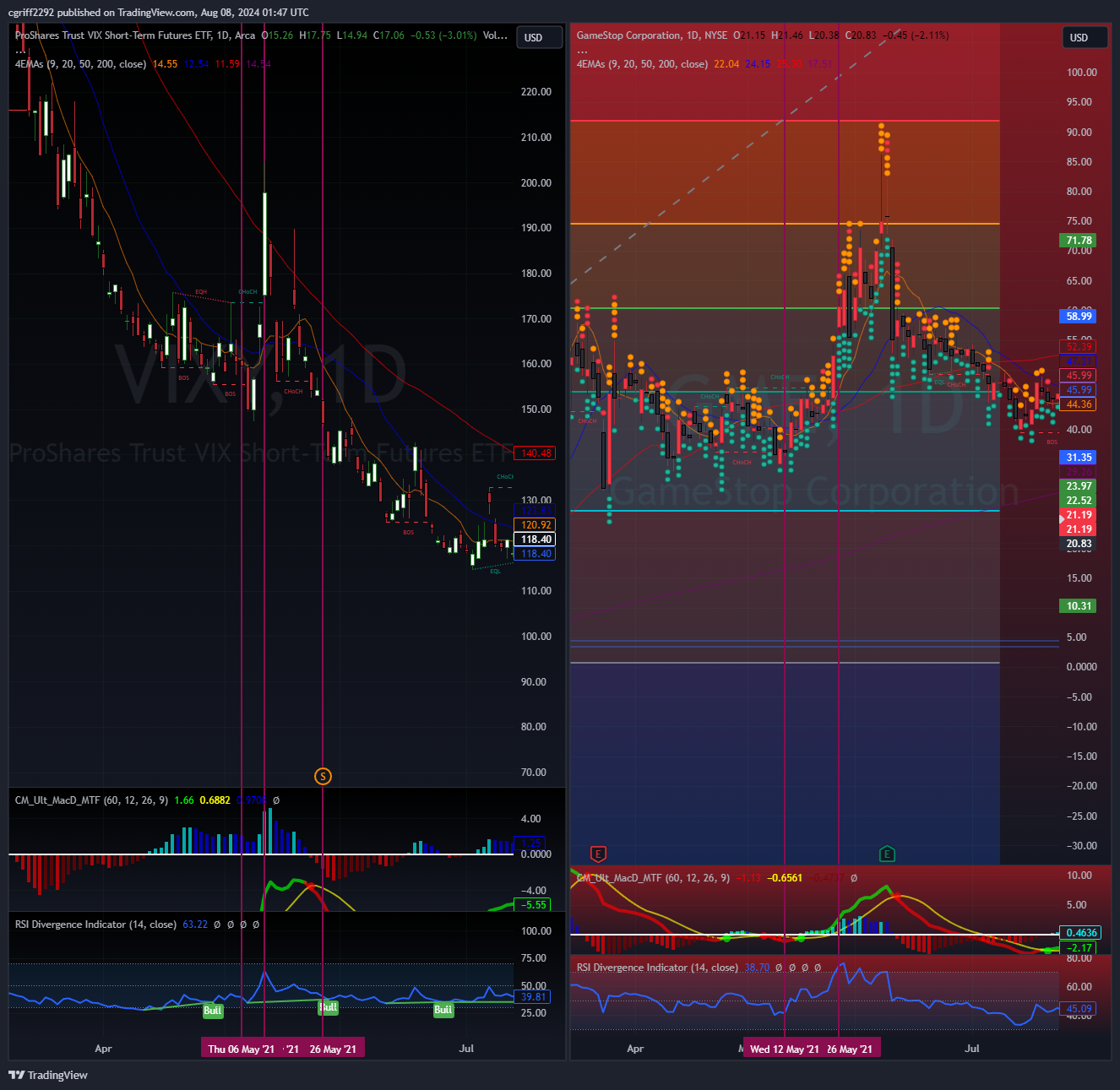Click the 0.4636 MACD label on GameStop pane
The image size is (1120, 1090).
point(1081,933)
